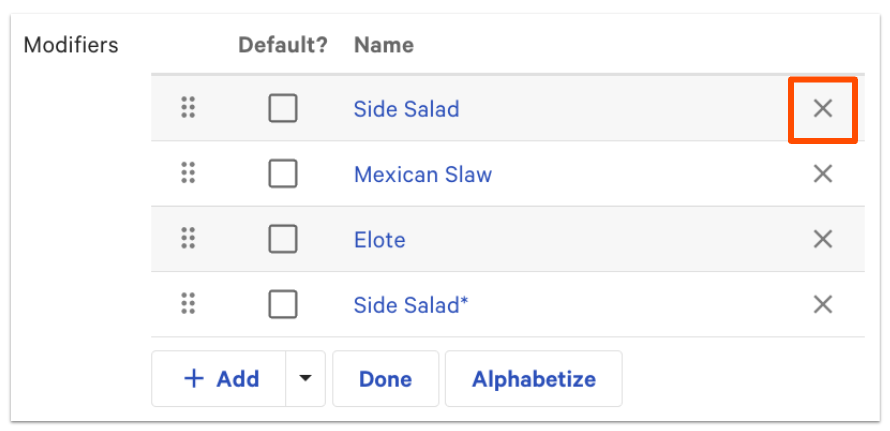This screenshot has height=431, width=890.
Task: Set Side Salad as default modifier
Action: click(283, 109)
